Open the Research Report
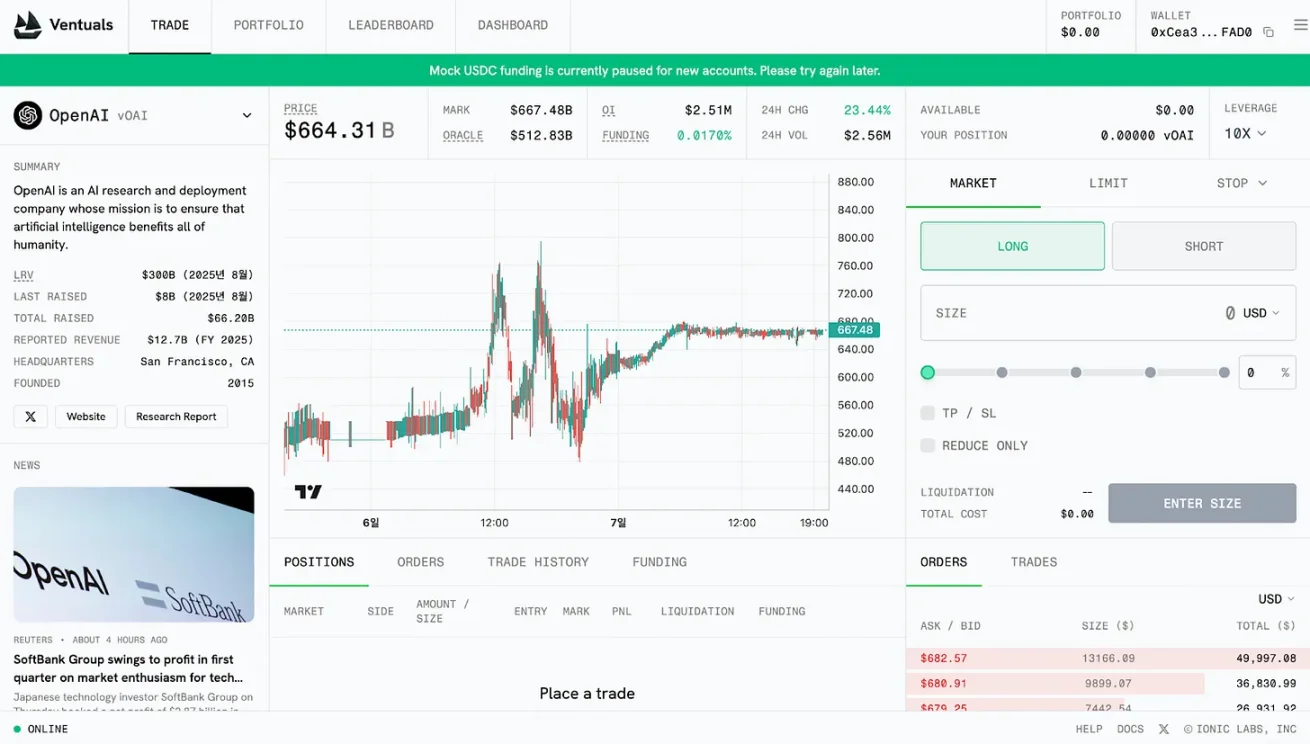 point(176,416)
